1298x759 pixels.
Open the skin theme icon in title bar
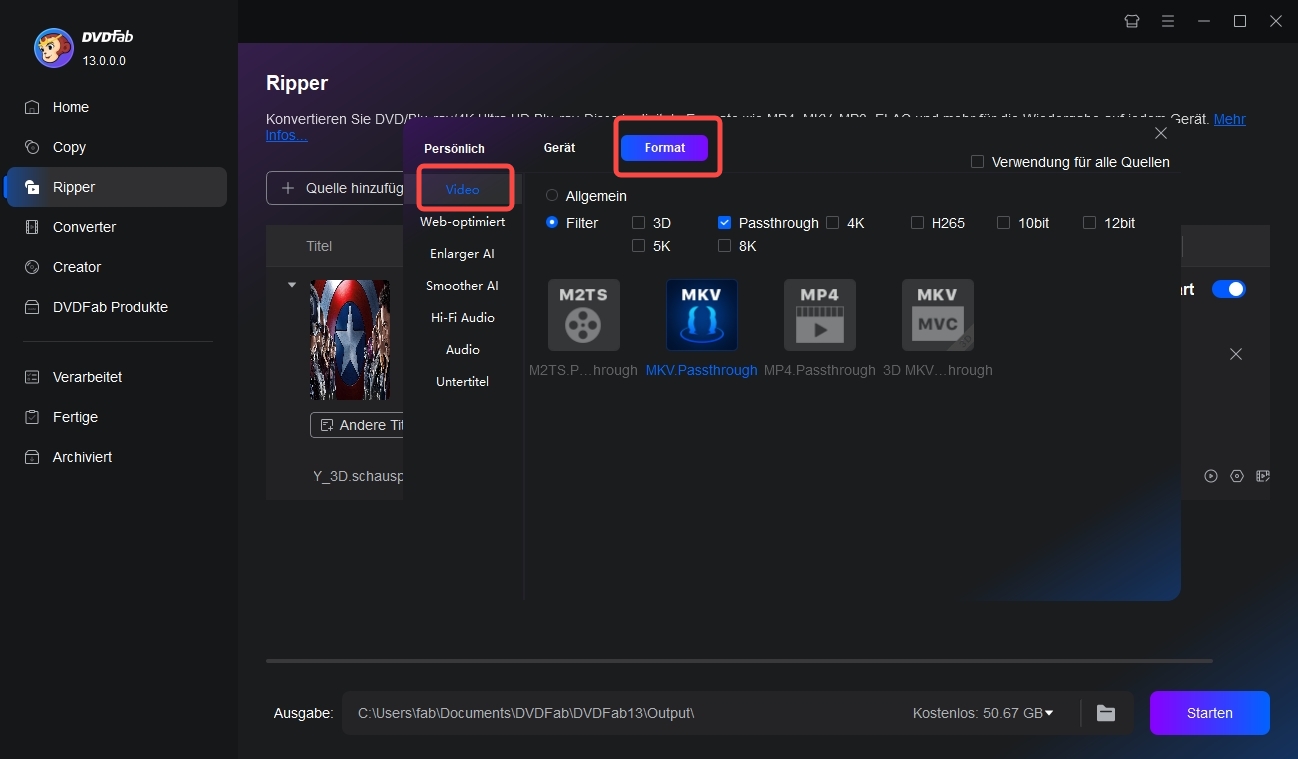pyautogui.click(x=1132, y=21)
